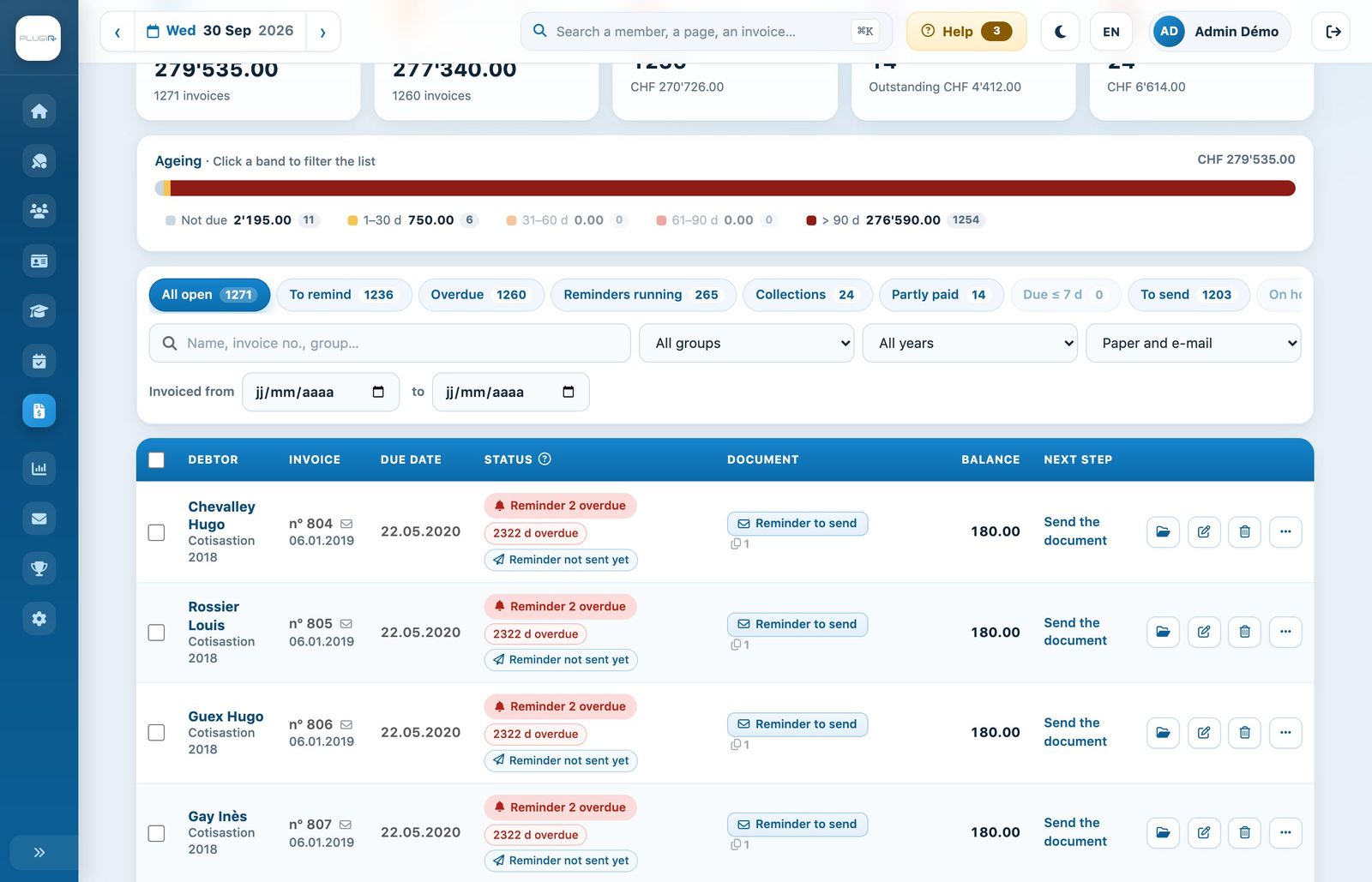The image size is (1372, 882).
Task: Open Admin Démo user menu
Action: tap(1219, 32)
